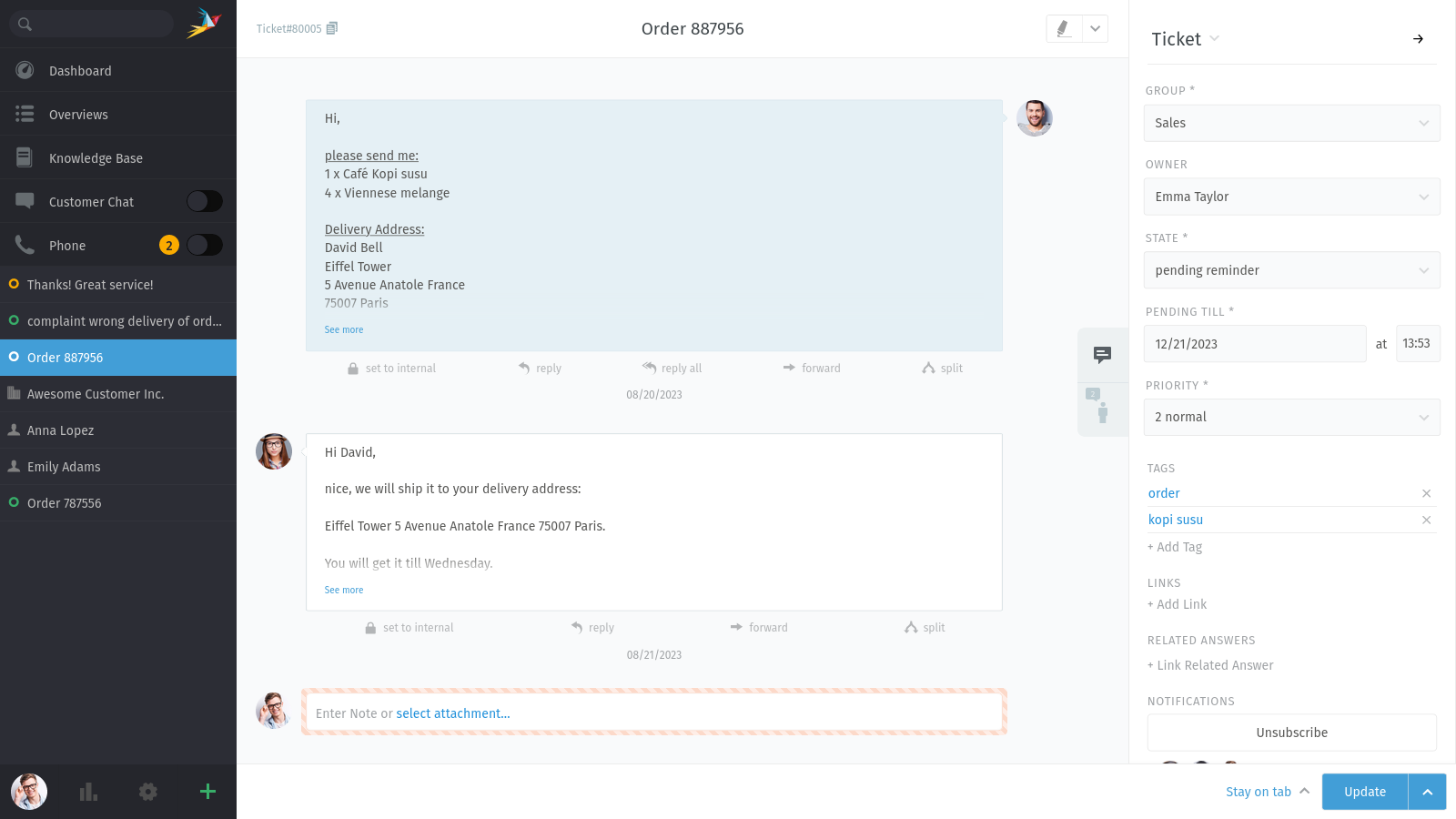Open the reports/statistics icon in bottom bar
This screenshot has height=819, width=1456.
pos(87,792)
